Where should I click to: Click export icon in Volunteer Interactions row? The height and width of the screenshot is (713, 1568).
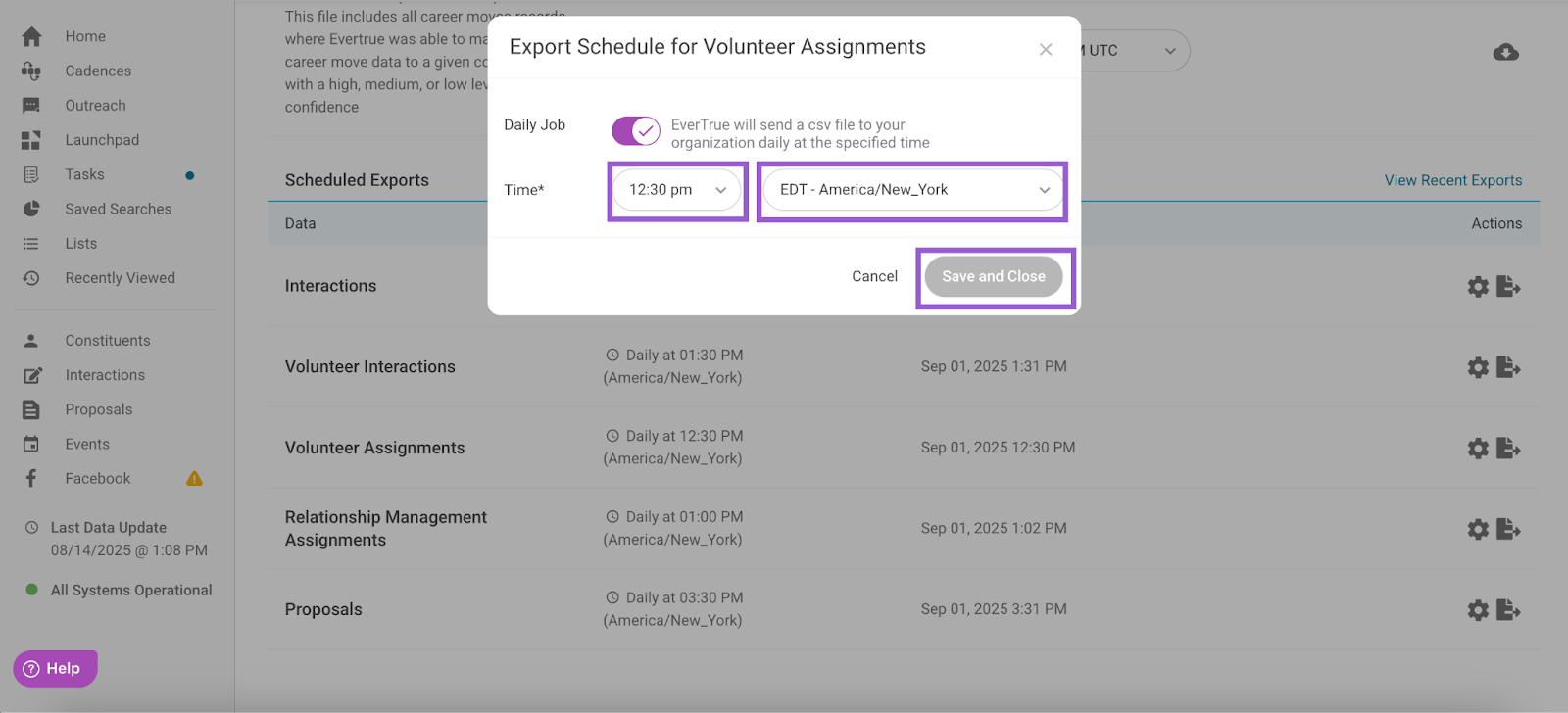tap(1509, 367)
